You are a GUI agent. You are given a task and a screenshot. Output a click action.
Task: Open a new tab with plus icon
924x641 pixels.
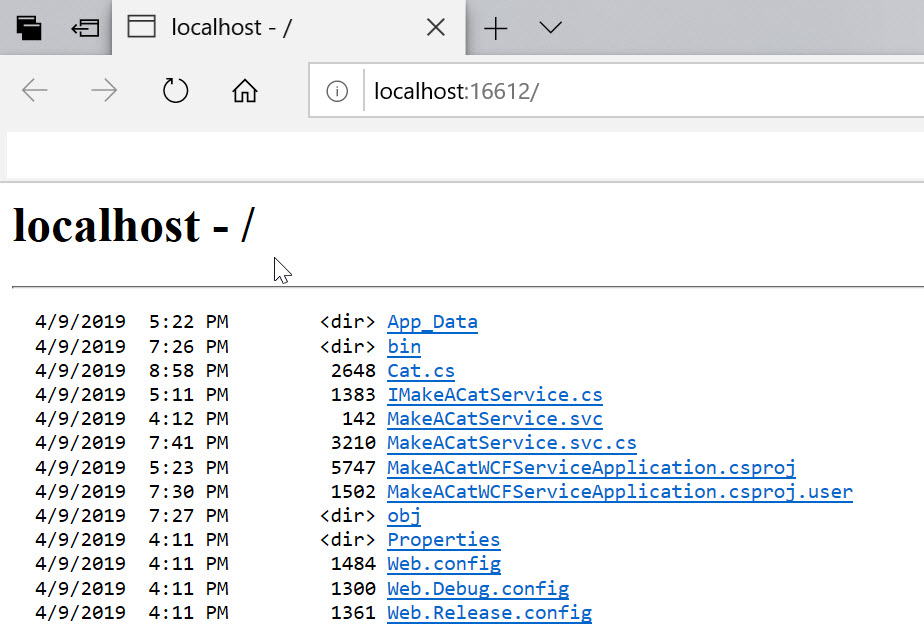[496, 28]
